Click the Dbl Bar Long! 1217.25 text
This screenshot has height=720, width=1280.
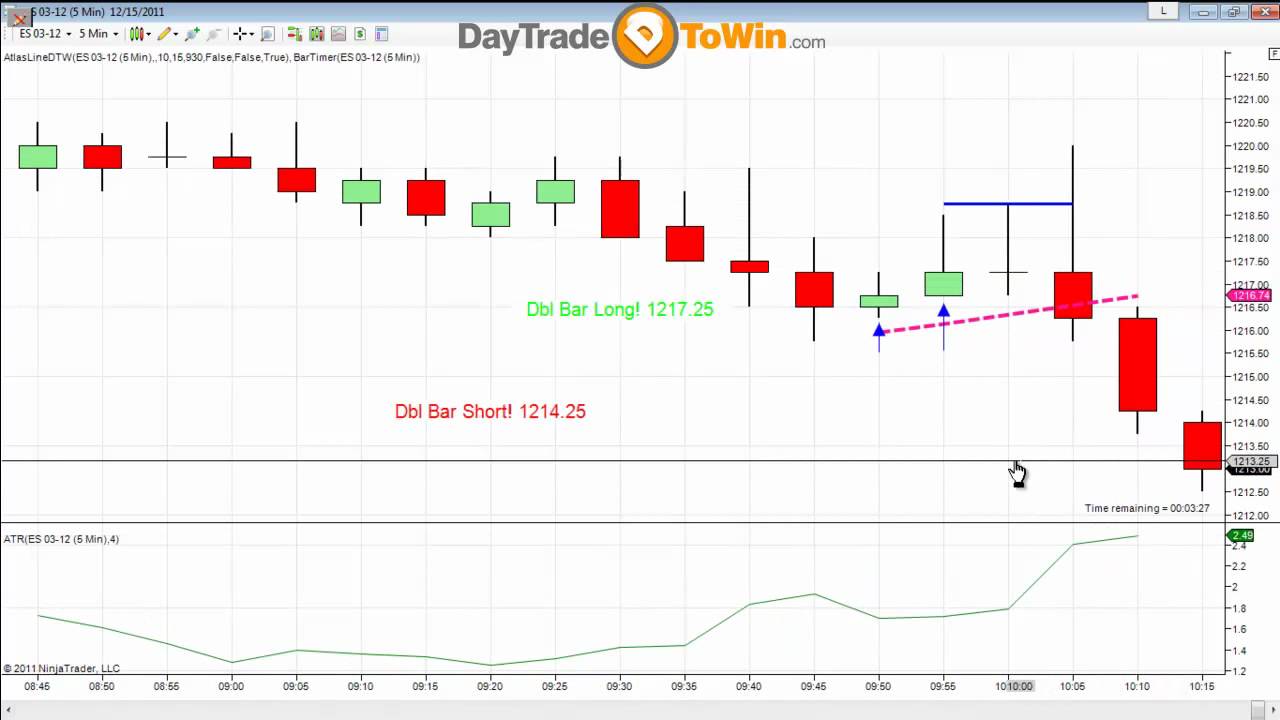[x=620, y=309]
